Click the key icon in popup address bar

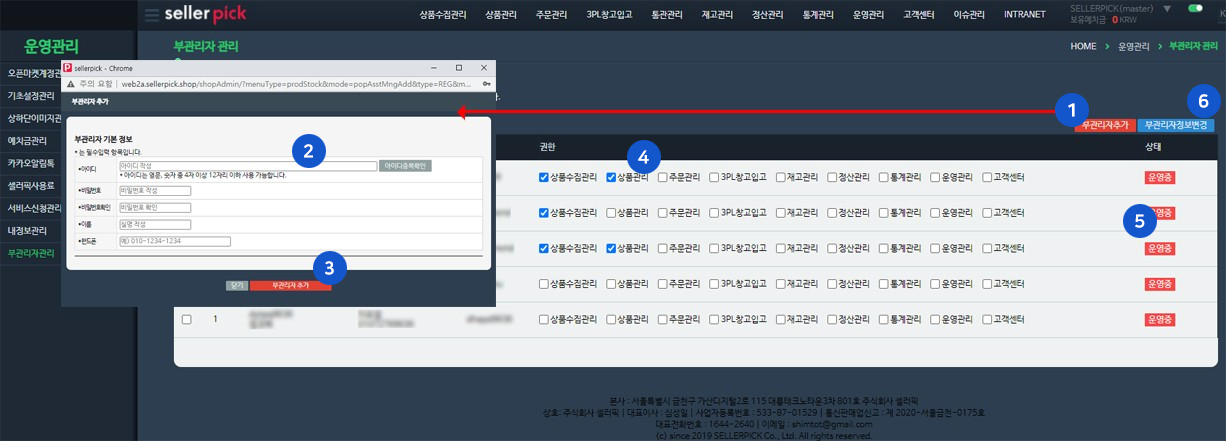point(486,85)
